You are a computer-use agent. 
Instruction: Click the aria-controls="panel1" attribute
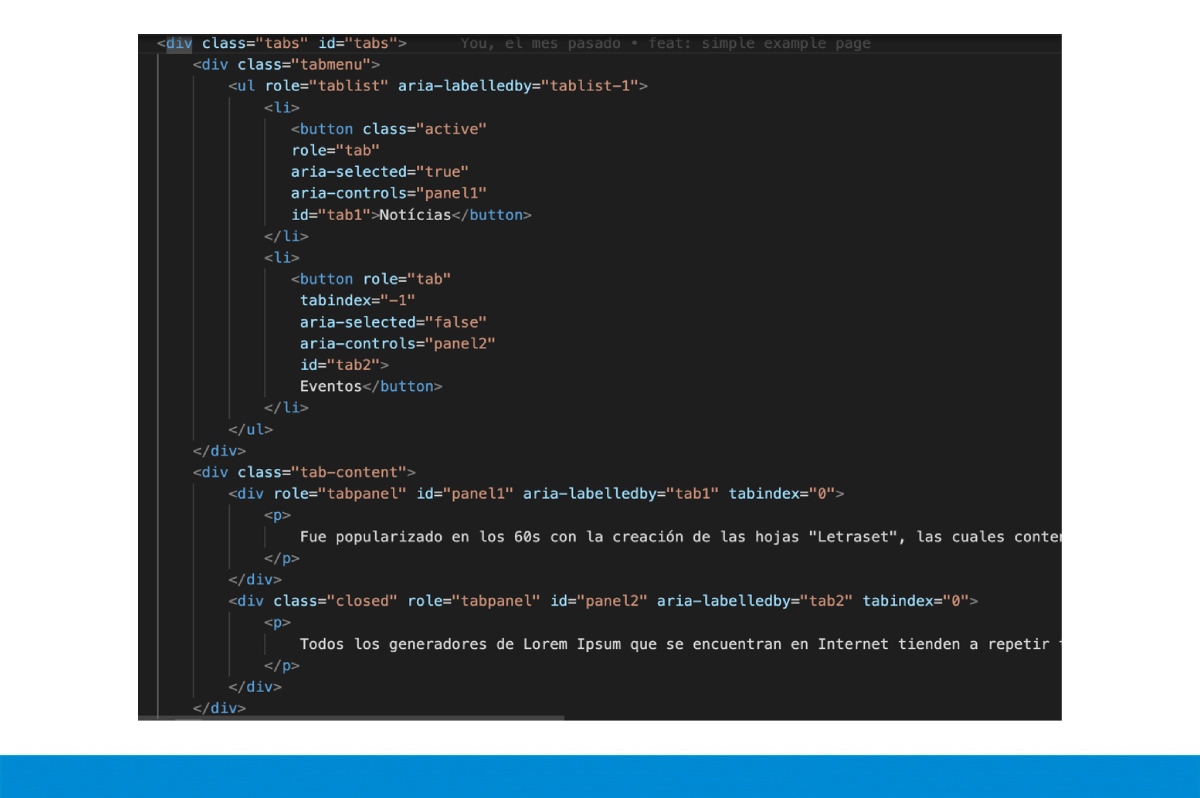tap(388, 193)
